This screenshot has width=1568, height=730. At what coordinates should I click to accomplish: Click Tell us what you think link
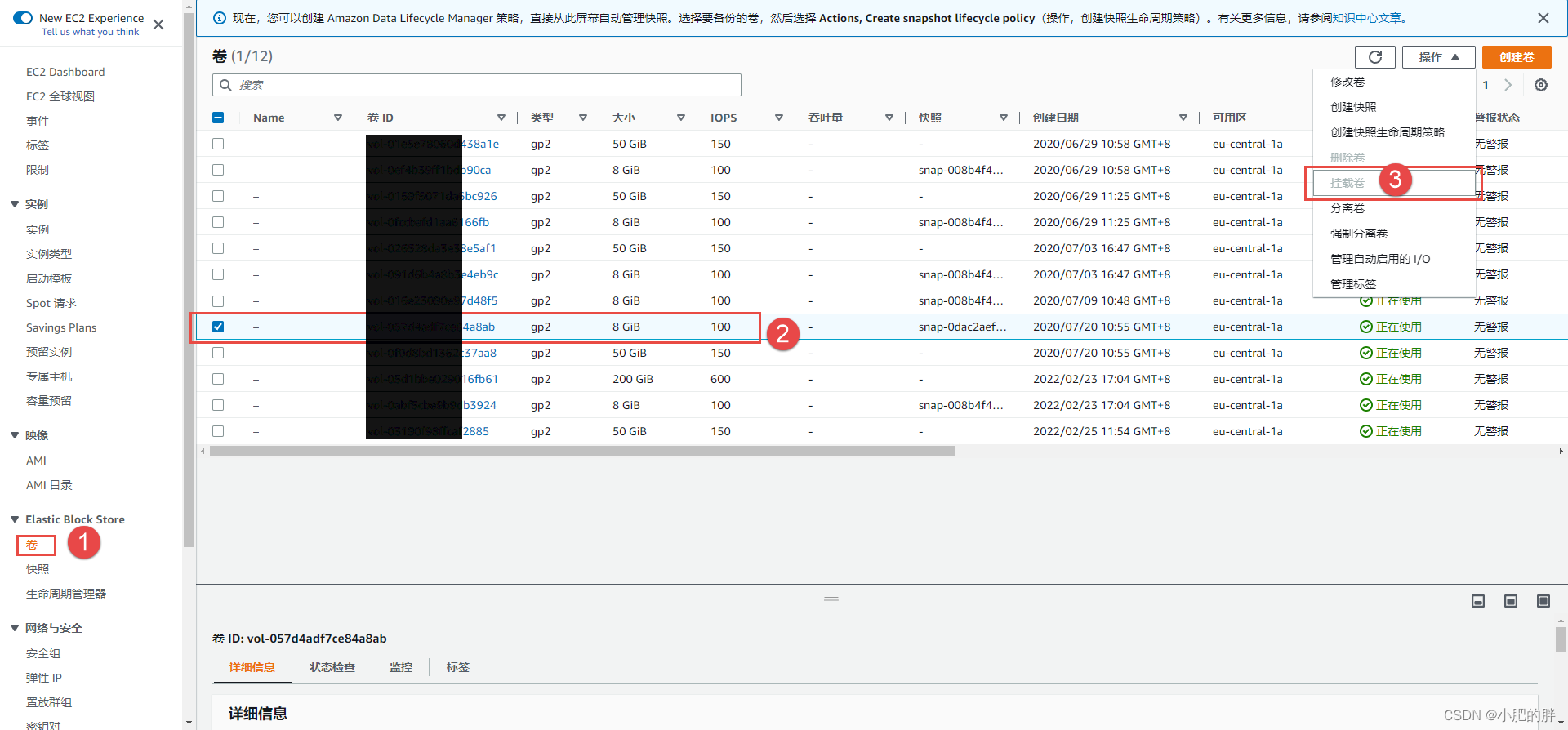[91, 32]
